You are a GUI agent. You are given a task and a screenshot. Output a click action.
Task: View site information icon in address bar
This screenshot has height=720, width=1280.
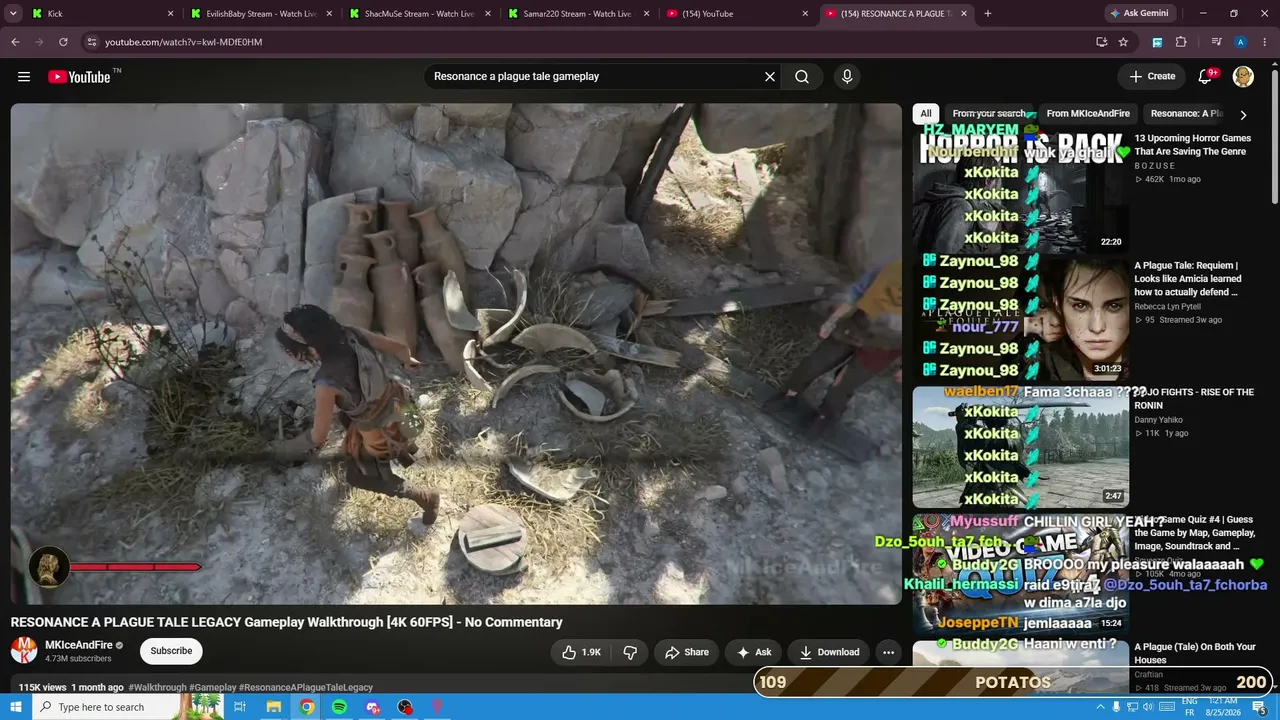coord(91,42)
